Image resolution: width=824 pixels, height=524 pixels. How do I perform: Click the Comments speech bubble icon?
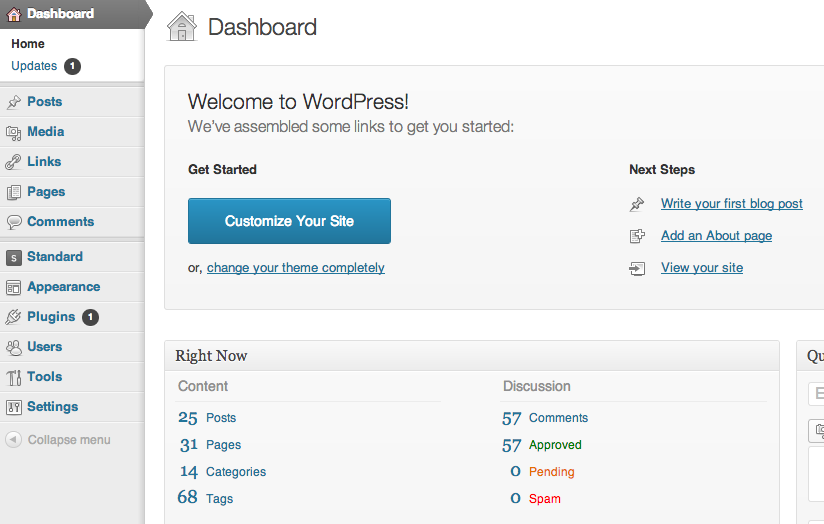click(x=14, y=222)
